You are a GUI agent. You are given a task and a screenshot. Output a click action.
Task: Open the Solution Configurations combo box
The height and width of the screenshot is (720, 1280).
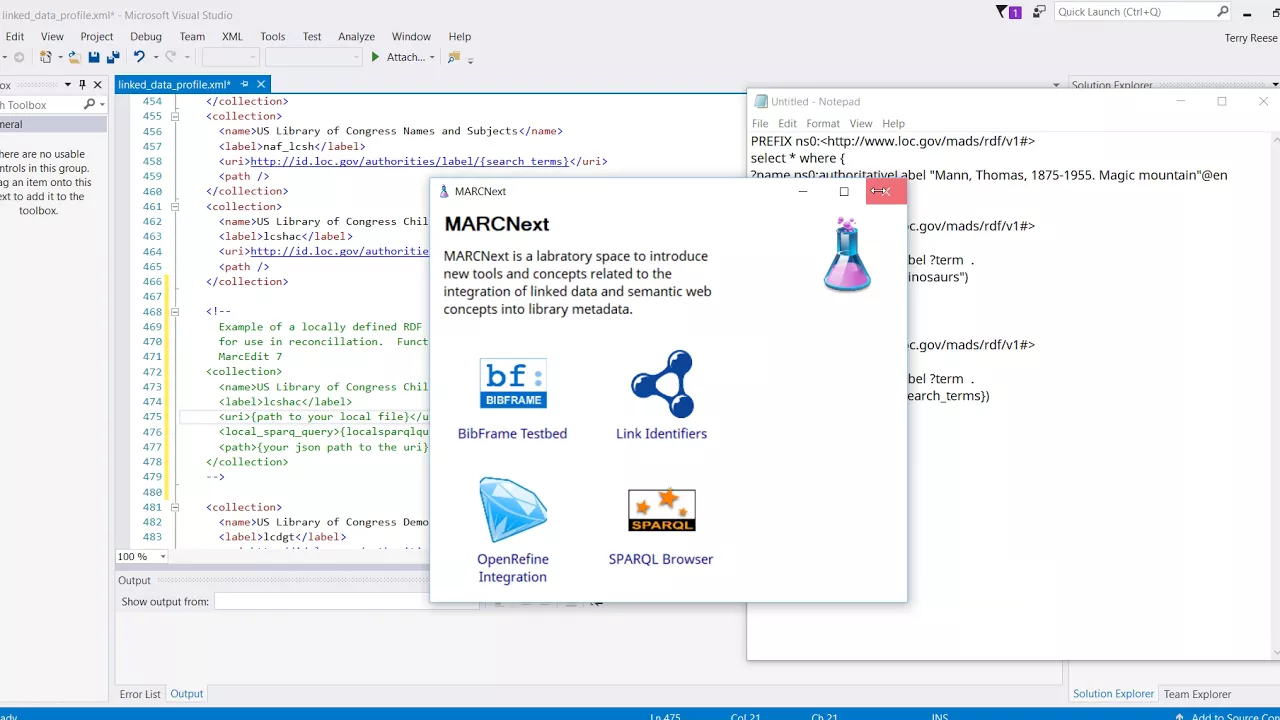click(x=231, y=57)
